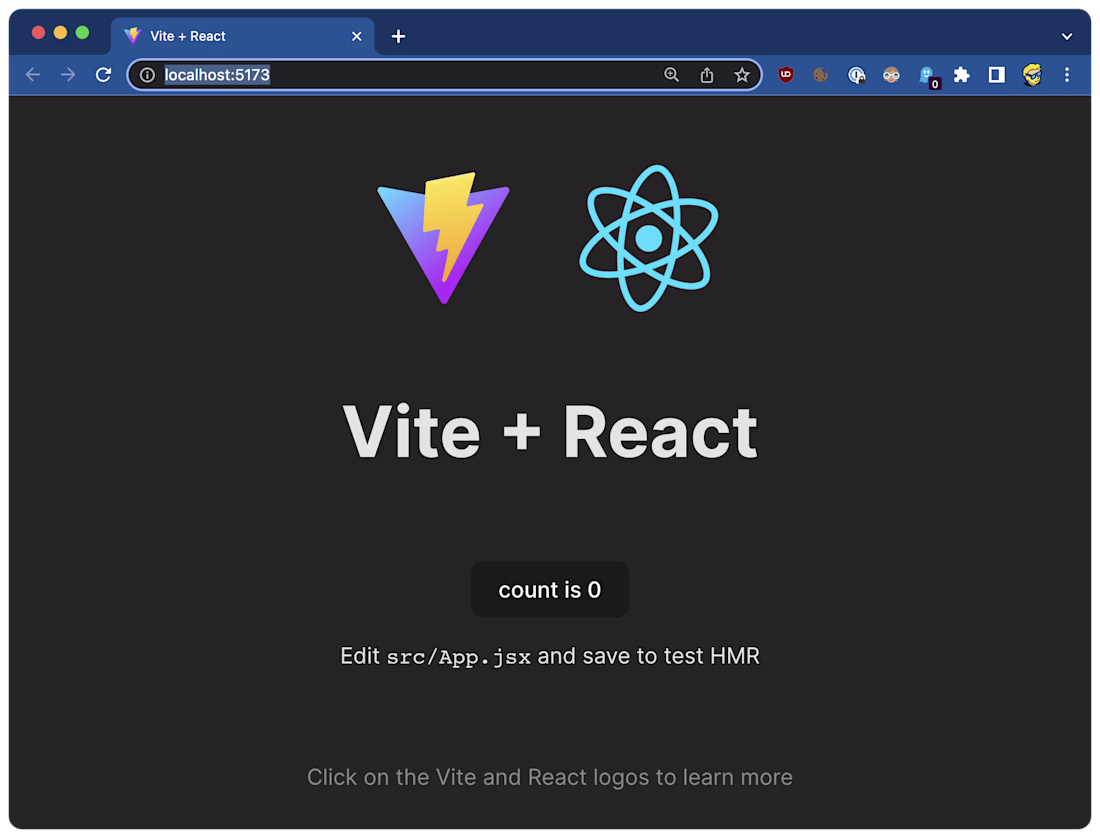Go forward with the forward arrow
Viewport: 1100px width, 838px height.
click(x=68, y=74)
